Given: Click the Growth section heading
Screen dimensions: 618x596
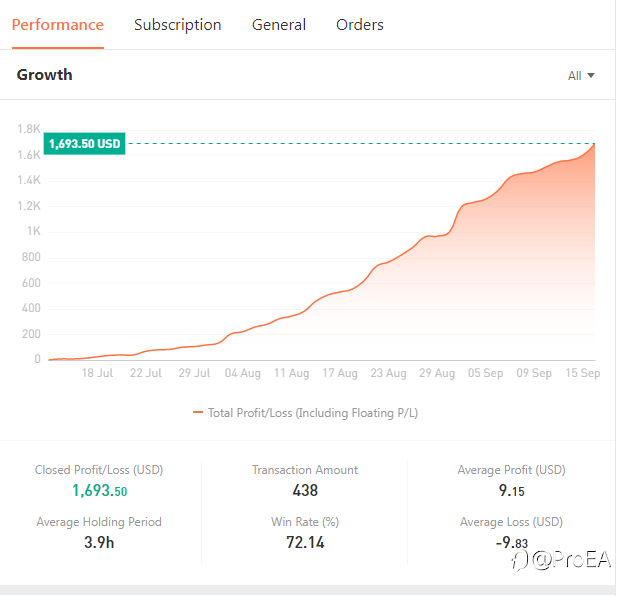Looking at the screenshot, I should click(45, 75).
